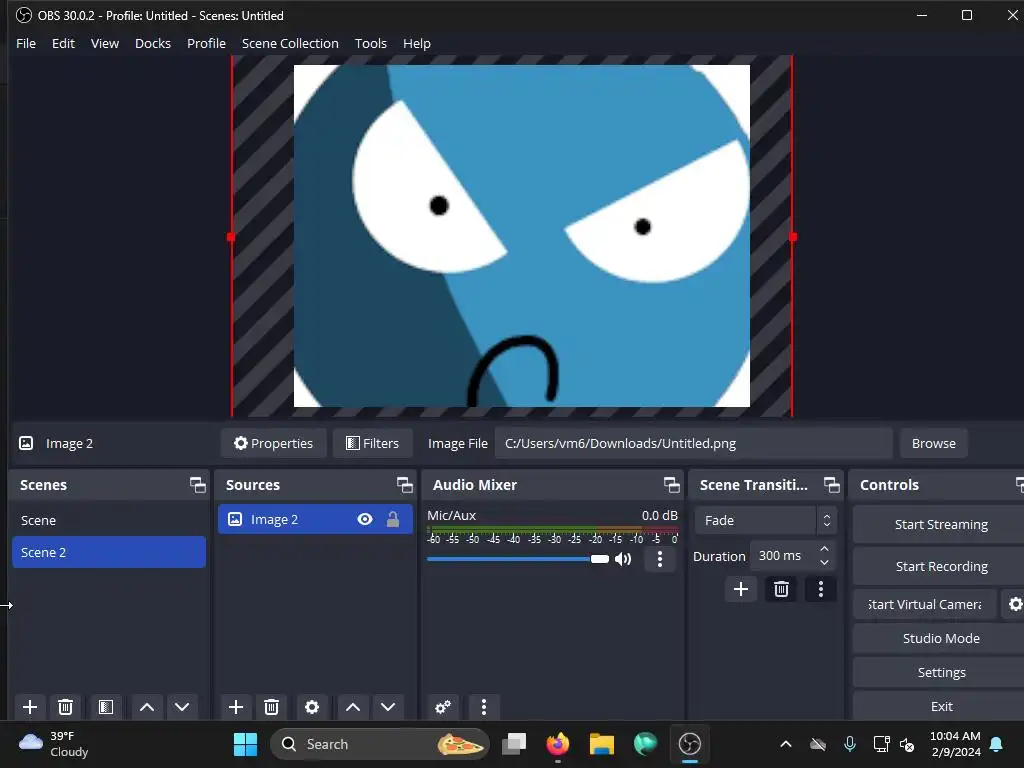This screenshot has width=1024, height=768.
Task: Open advanced audio properties gears icon
Action: [443, 707]
